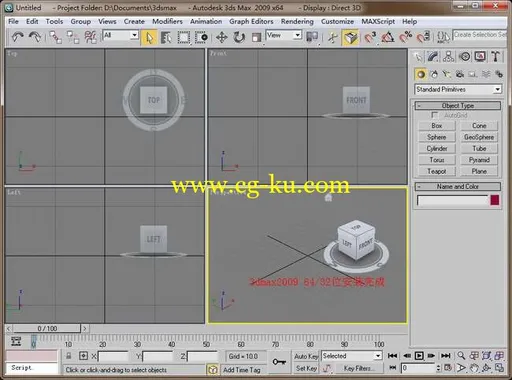This screenshot has width=512, height=380.
Task: Enable the AutoGrid checkbox
Action: [434, 115]
